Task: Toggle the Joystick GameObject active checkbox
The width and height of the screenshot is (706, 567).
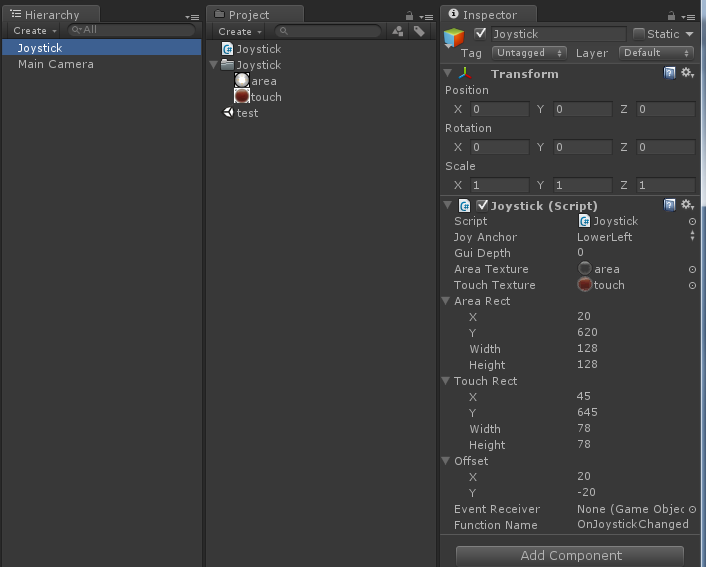Action: [481, 34]
